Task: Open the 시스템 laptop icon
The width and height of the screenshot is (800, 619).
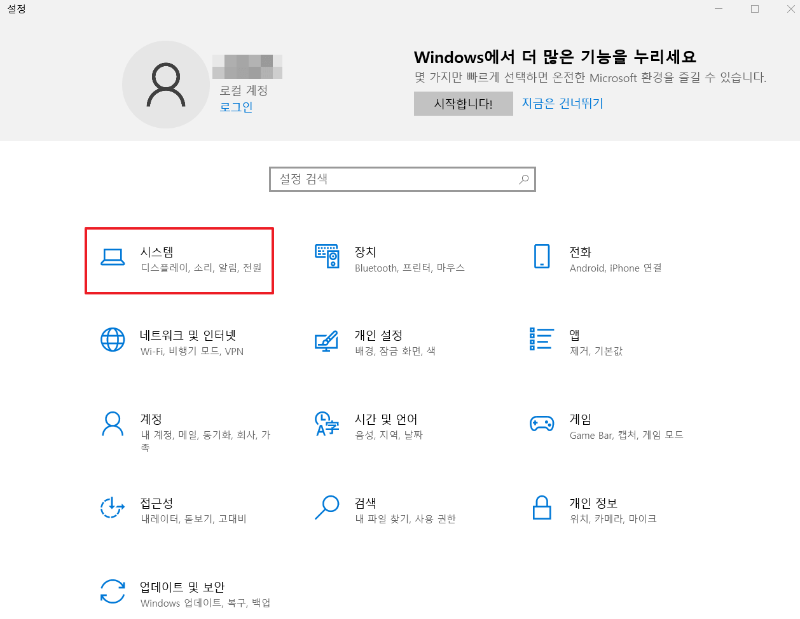Action: click(112, 257)
